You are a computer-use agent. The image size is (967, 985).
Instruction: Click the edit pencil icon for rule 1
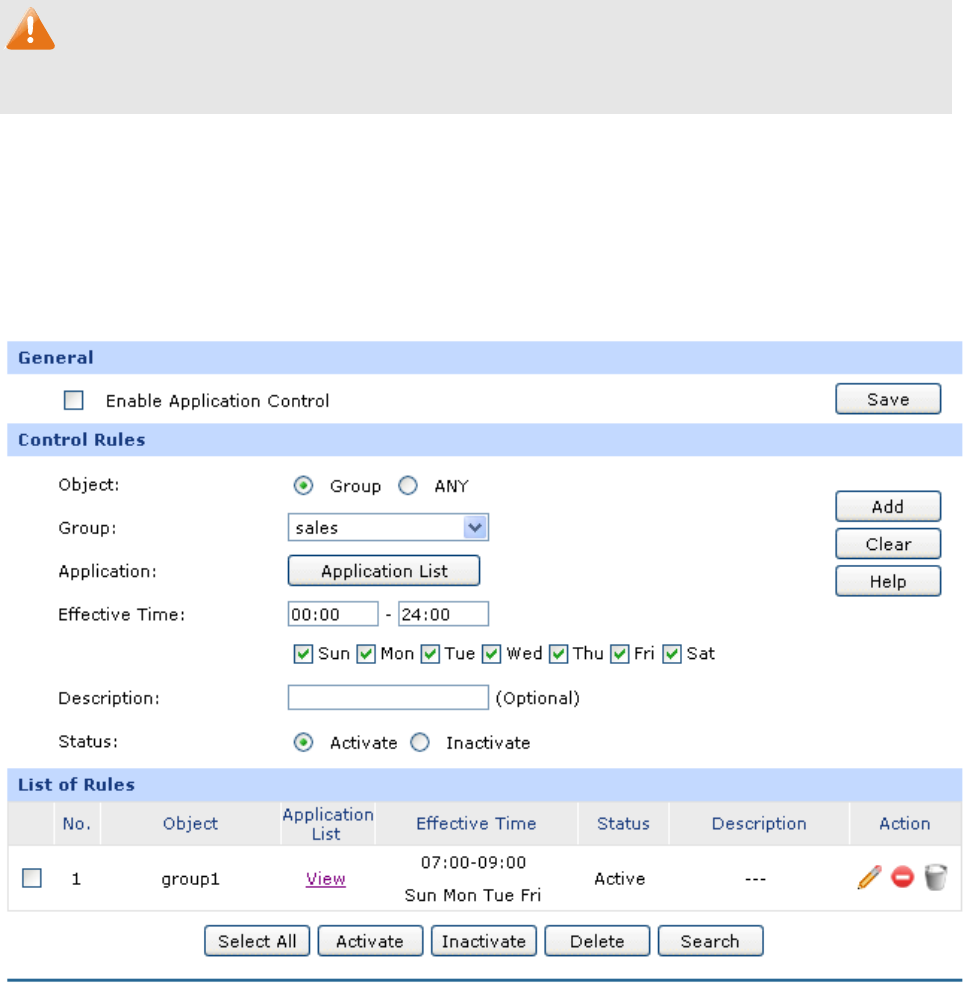point(870,878)
